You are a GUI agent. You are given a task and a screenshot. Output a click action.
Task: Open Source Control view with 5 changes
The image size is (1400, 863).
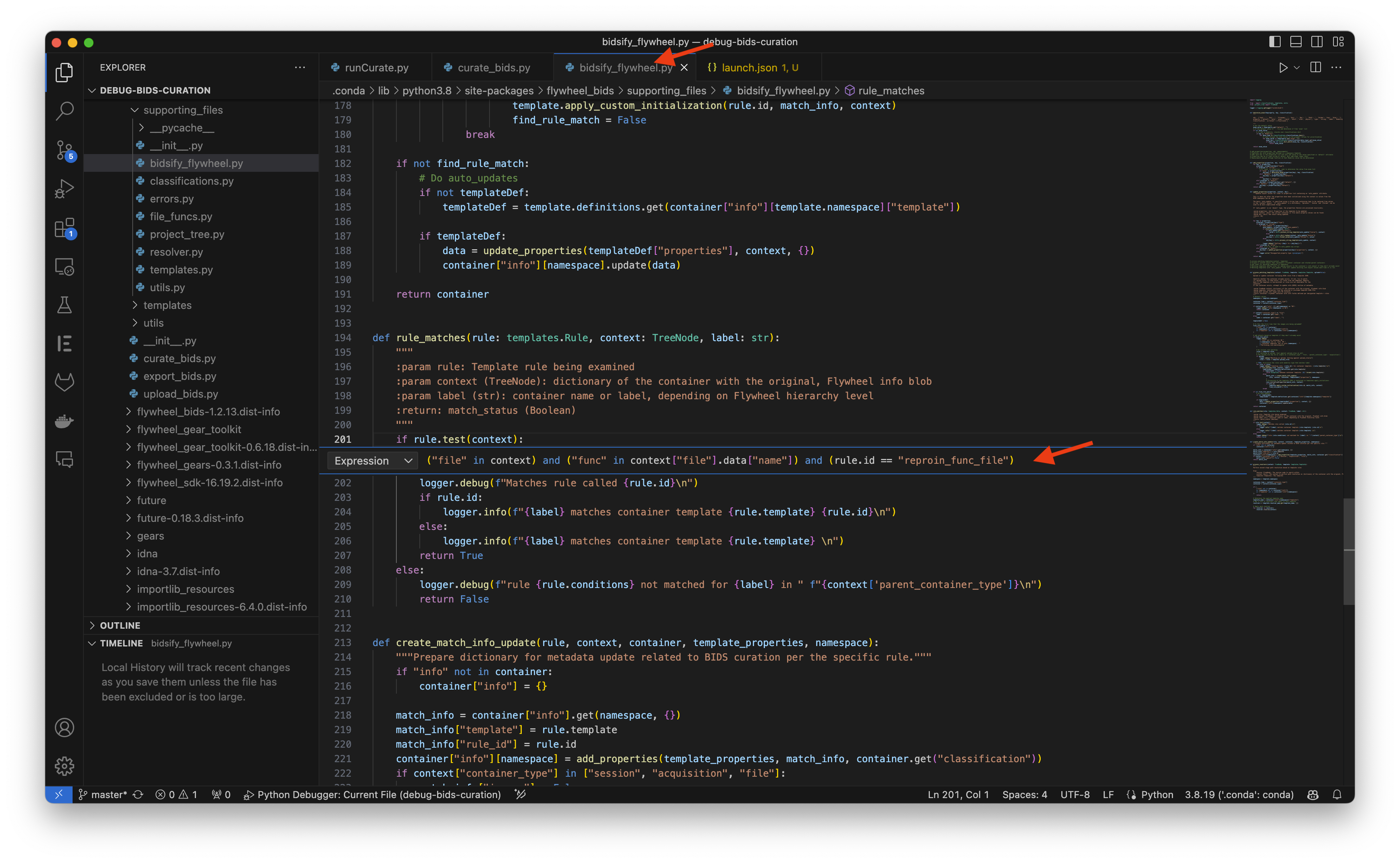click(x=65, y=150)
